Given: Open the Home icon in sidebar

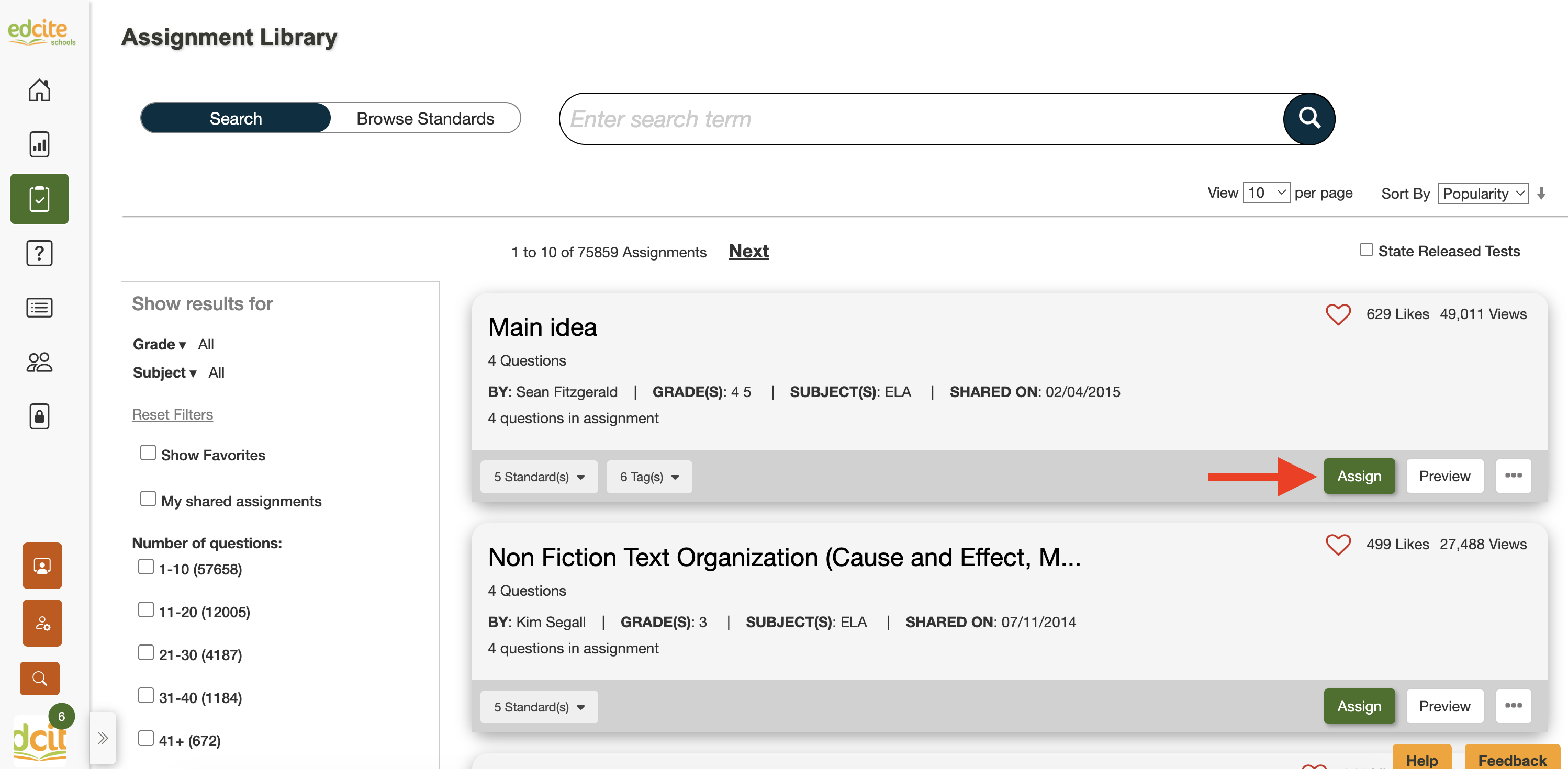Looking at the screenshot, I should [x=40, y=90].
